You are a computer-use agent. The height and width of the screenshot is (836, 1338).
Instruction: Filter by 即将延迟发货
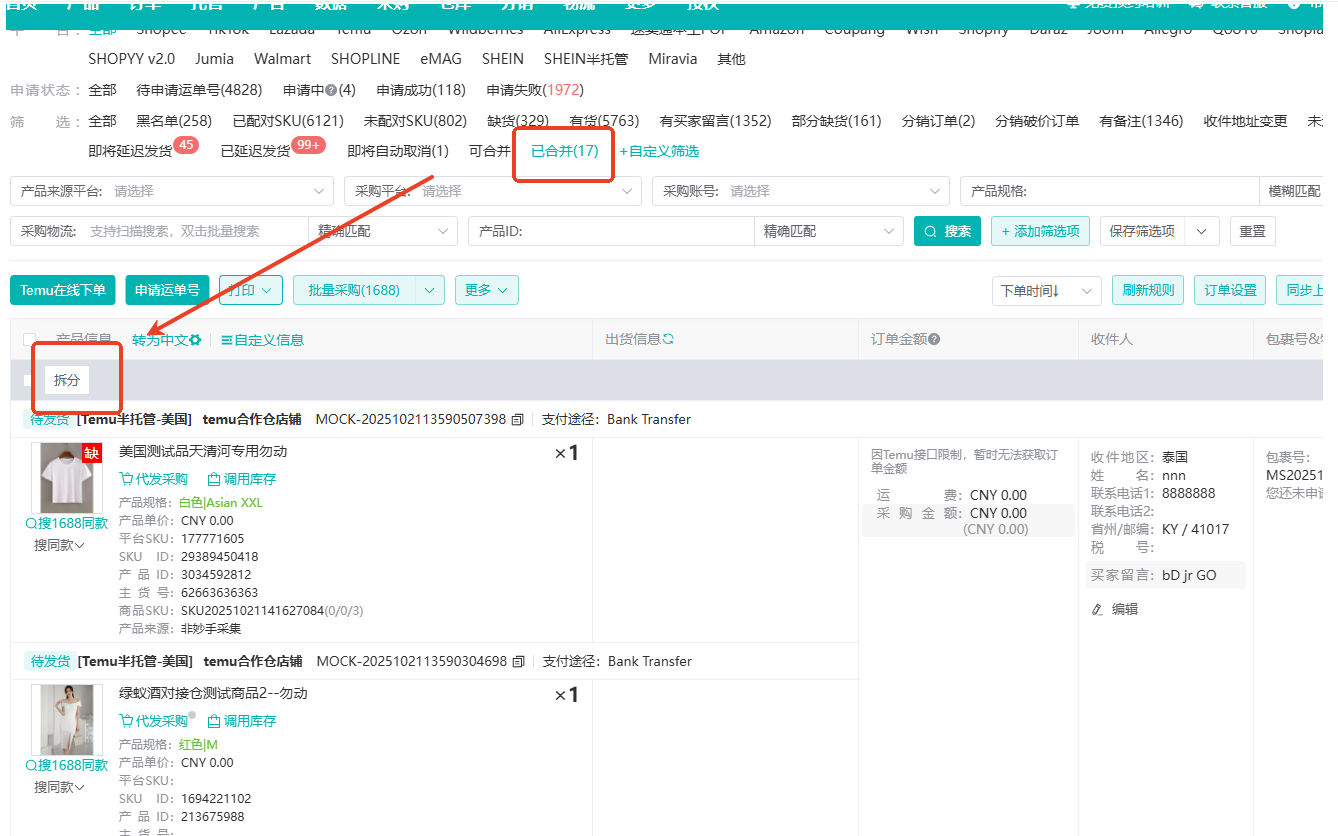point(130,151)
